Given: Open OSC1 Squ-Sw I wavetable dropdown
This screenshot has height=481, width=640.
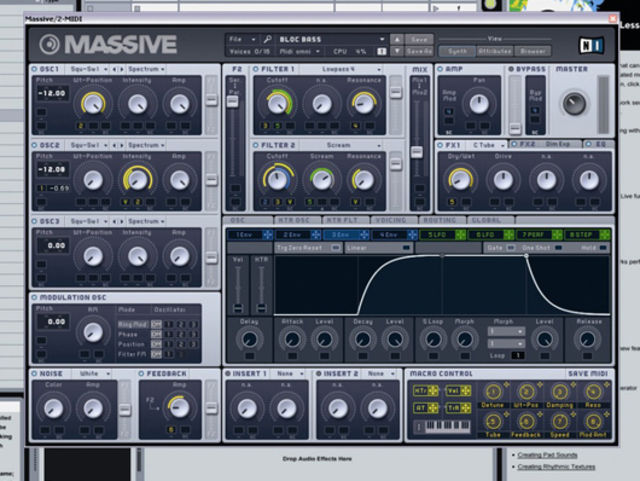Looking at the screenshot, I should (x=87, y=69).
